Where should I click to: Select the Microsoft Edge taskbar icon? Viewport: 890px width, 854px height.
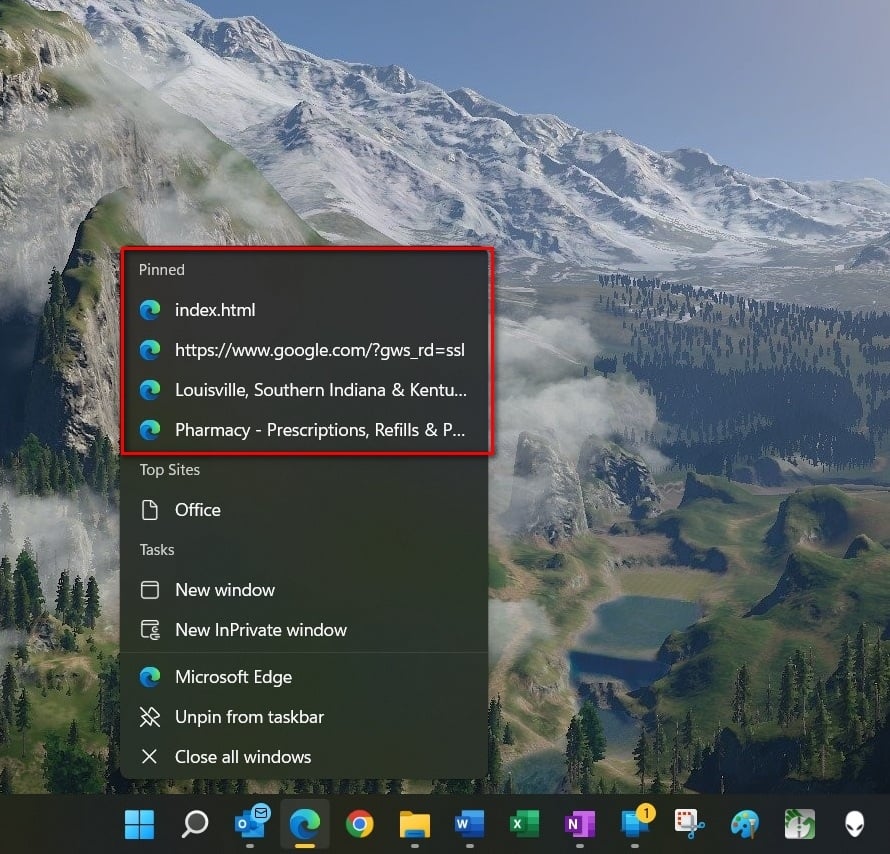click(x=305, y=824)
